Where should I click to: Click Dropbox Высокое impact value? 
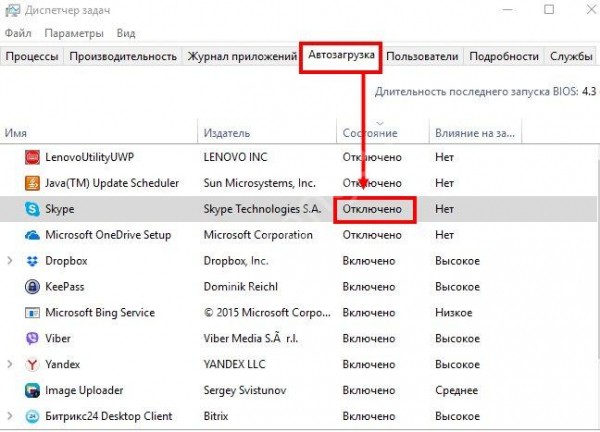[x=457, y=261]
